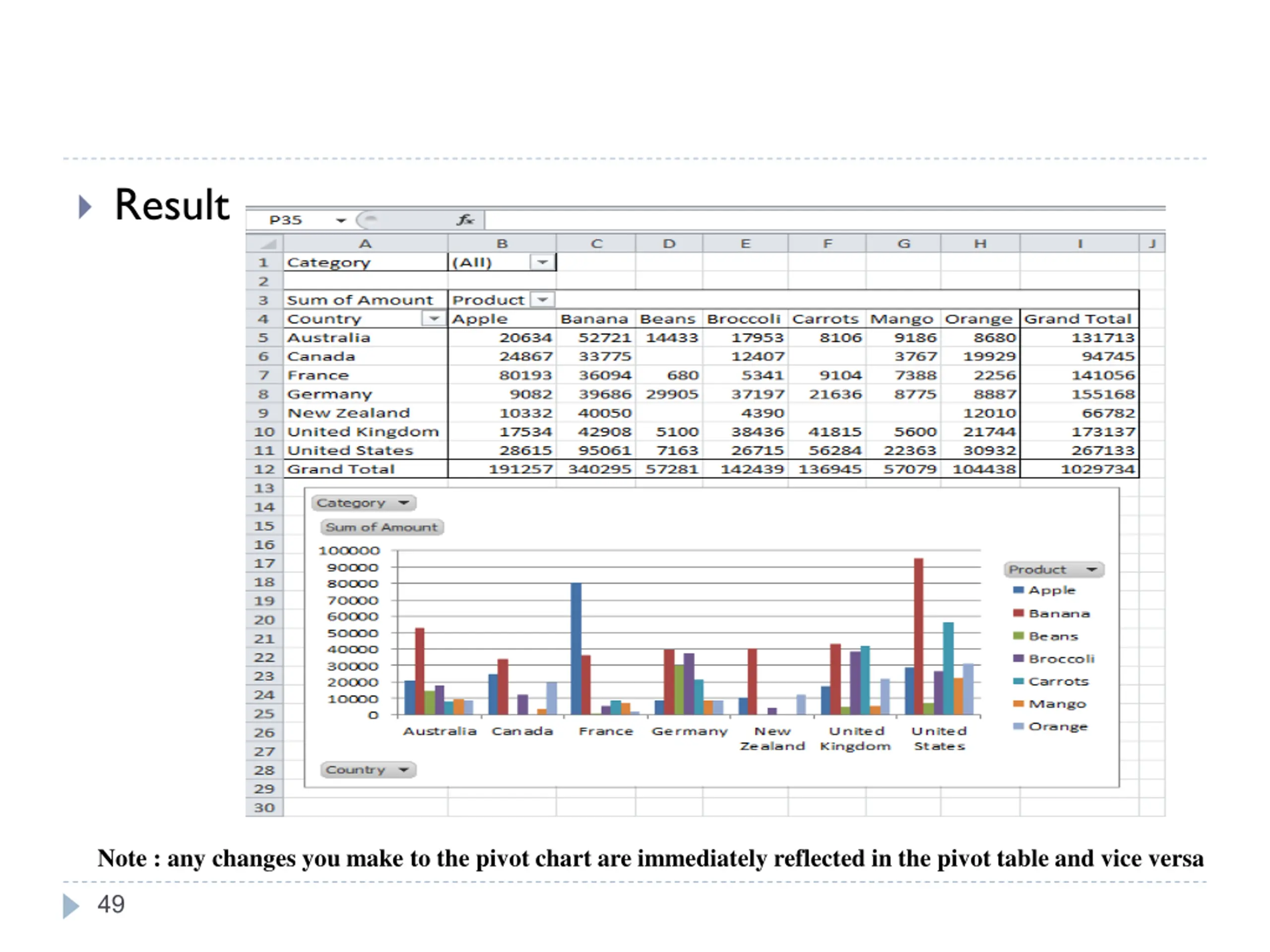Open the Product column filter dropdown
Screen dimensions: 1270x952
coord(543,299)
